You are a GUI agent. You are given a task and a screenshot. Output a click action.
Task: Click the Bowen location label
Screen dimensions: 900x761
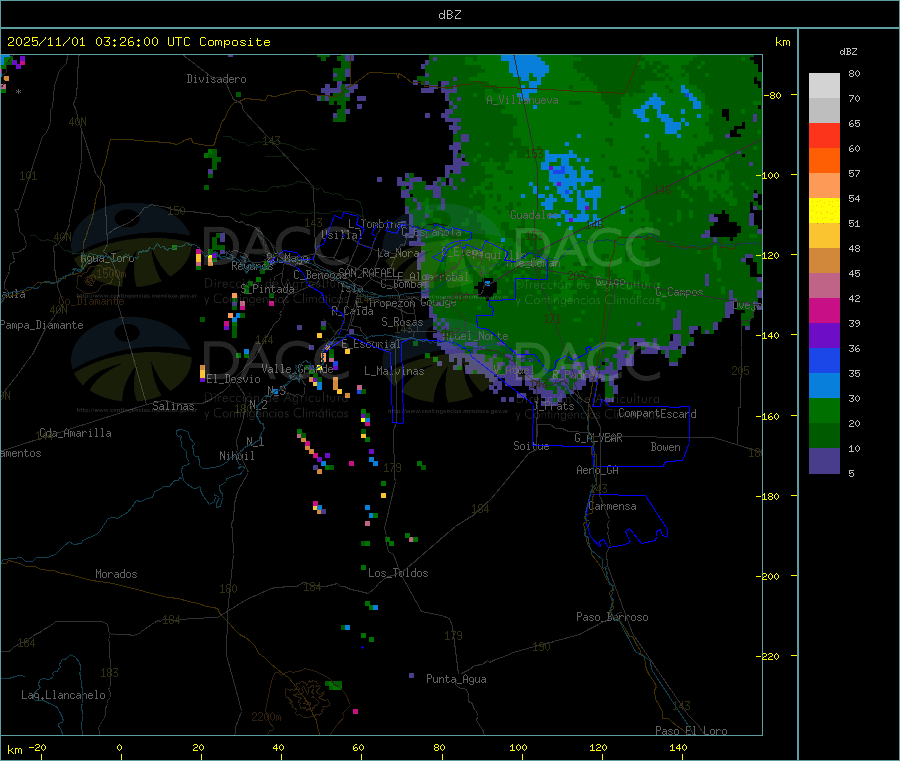coord(665,447)
